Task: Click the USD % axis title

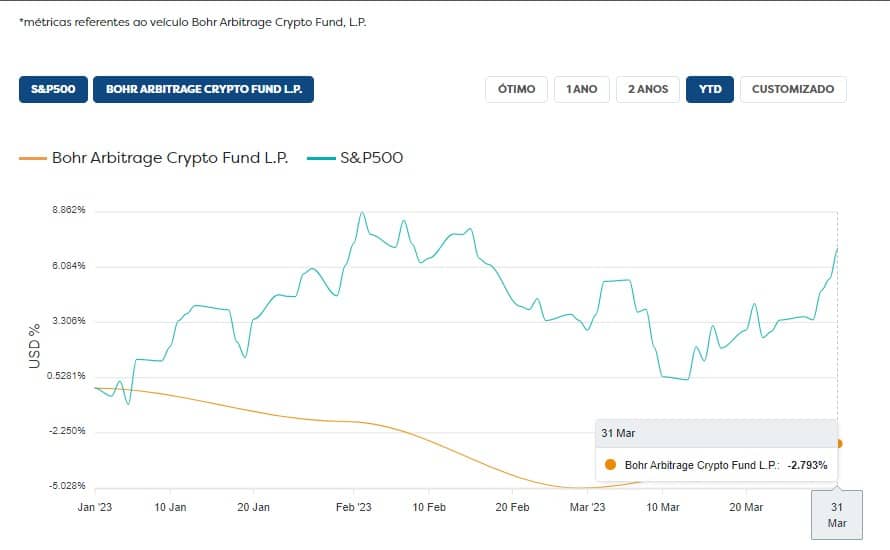Action: click(x=35, y=346)
